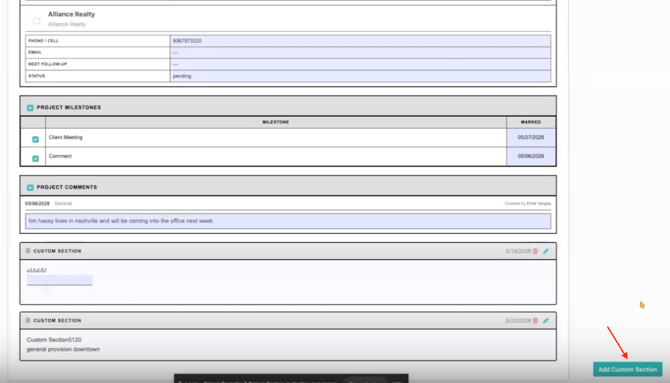Click the Next Follow-Up value field
Viewport: 670px width, 383px height.
point(360,64)
